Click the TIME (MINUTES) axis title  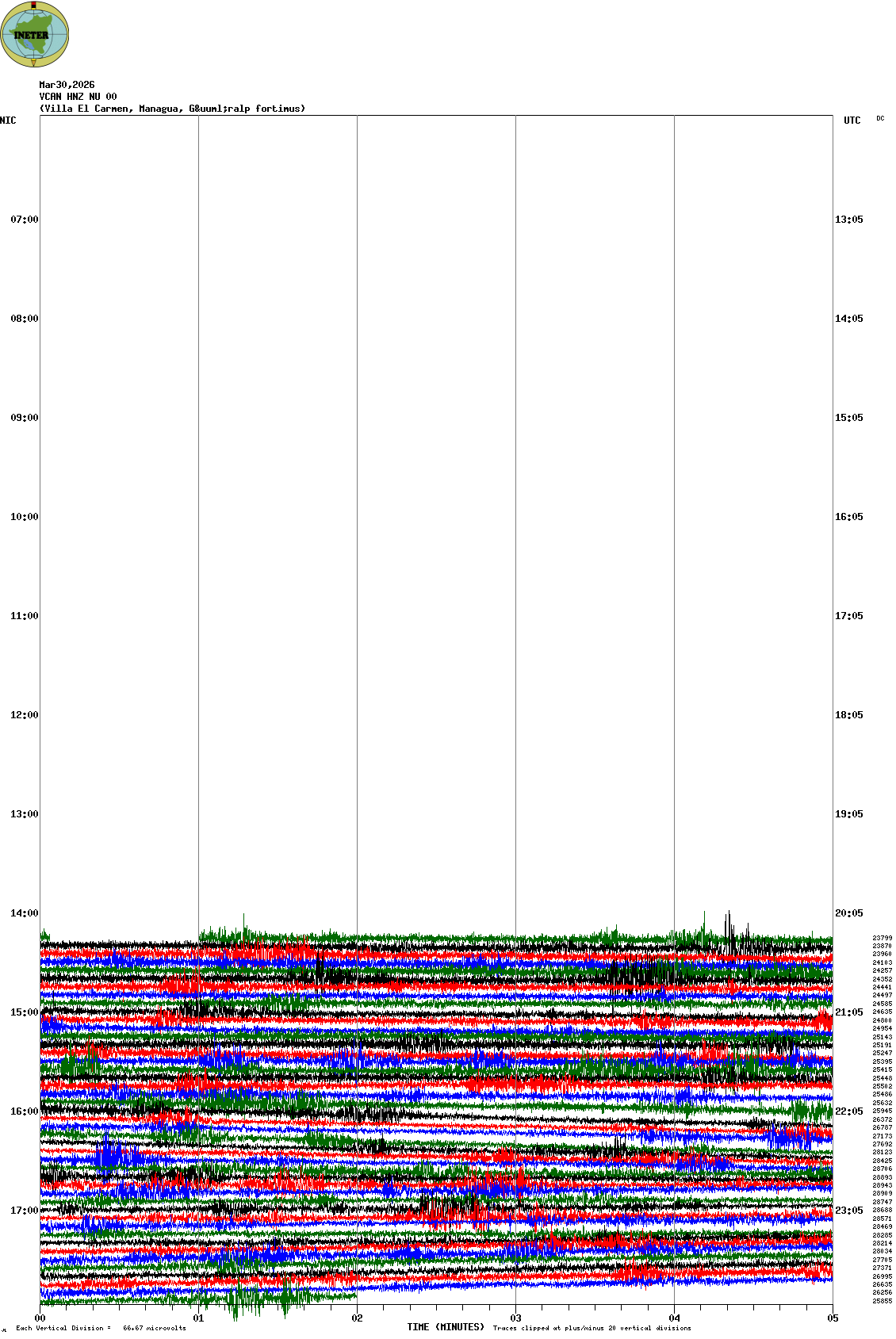(446, 1327)
